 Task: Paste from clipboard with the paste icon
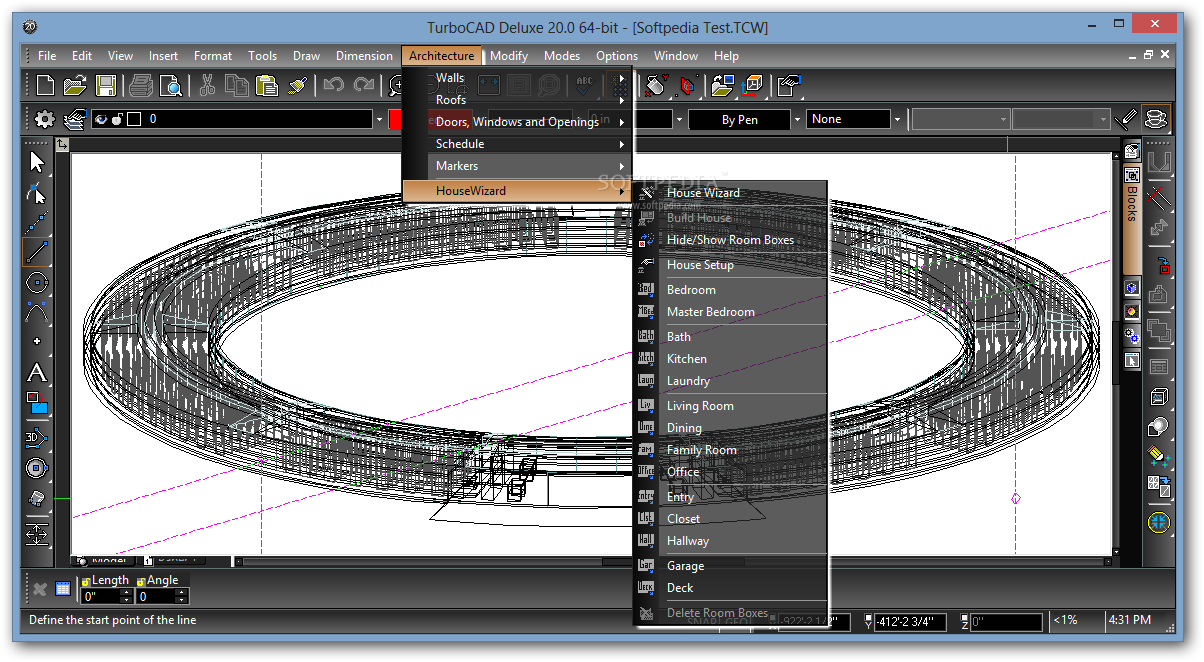267,86
